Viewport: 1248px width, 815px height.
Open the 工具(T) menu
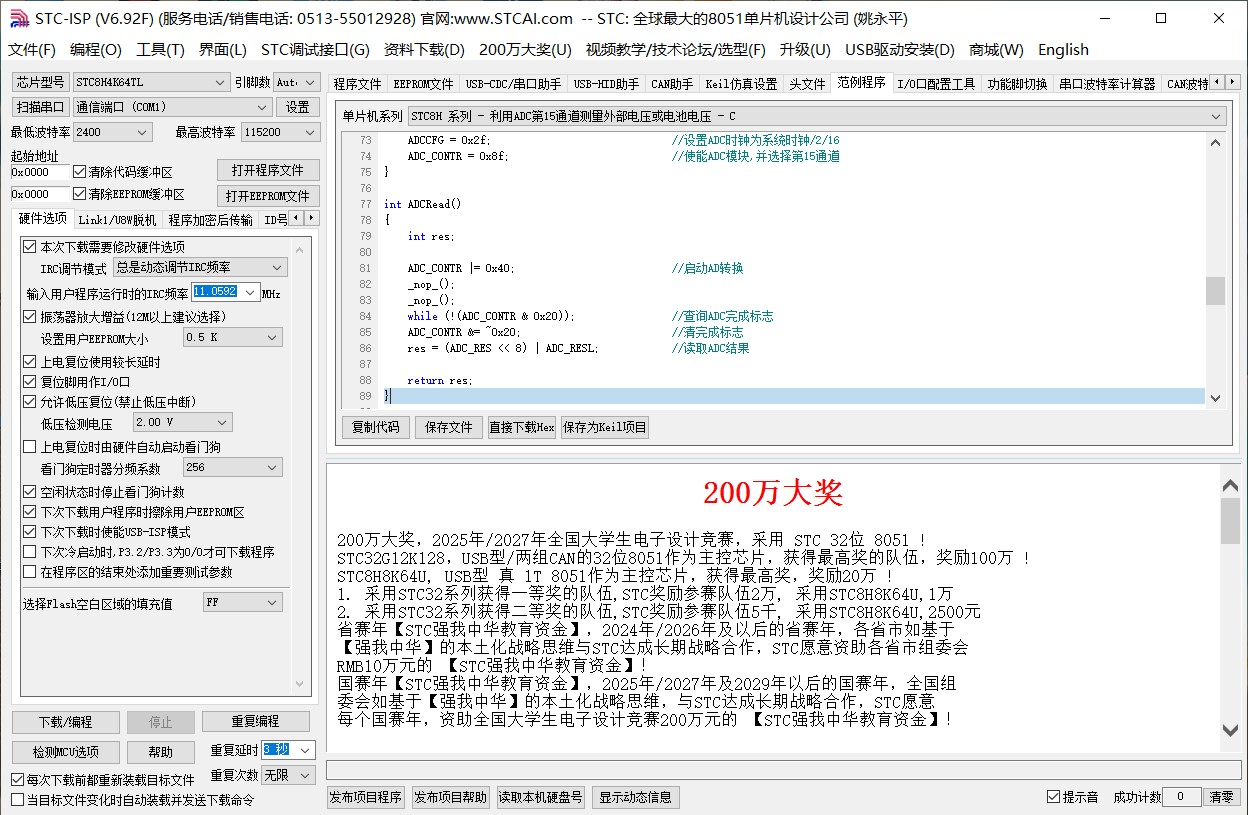tap(161, 50)
